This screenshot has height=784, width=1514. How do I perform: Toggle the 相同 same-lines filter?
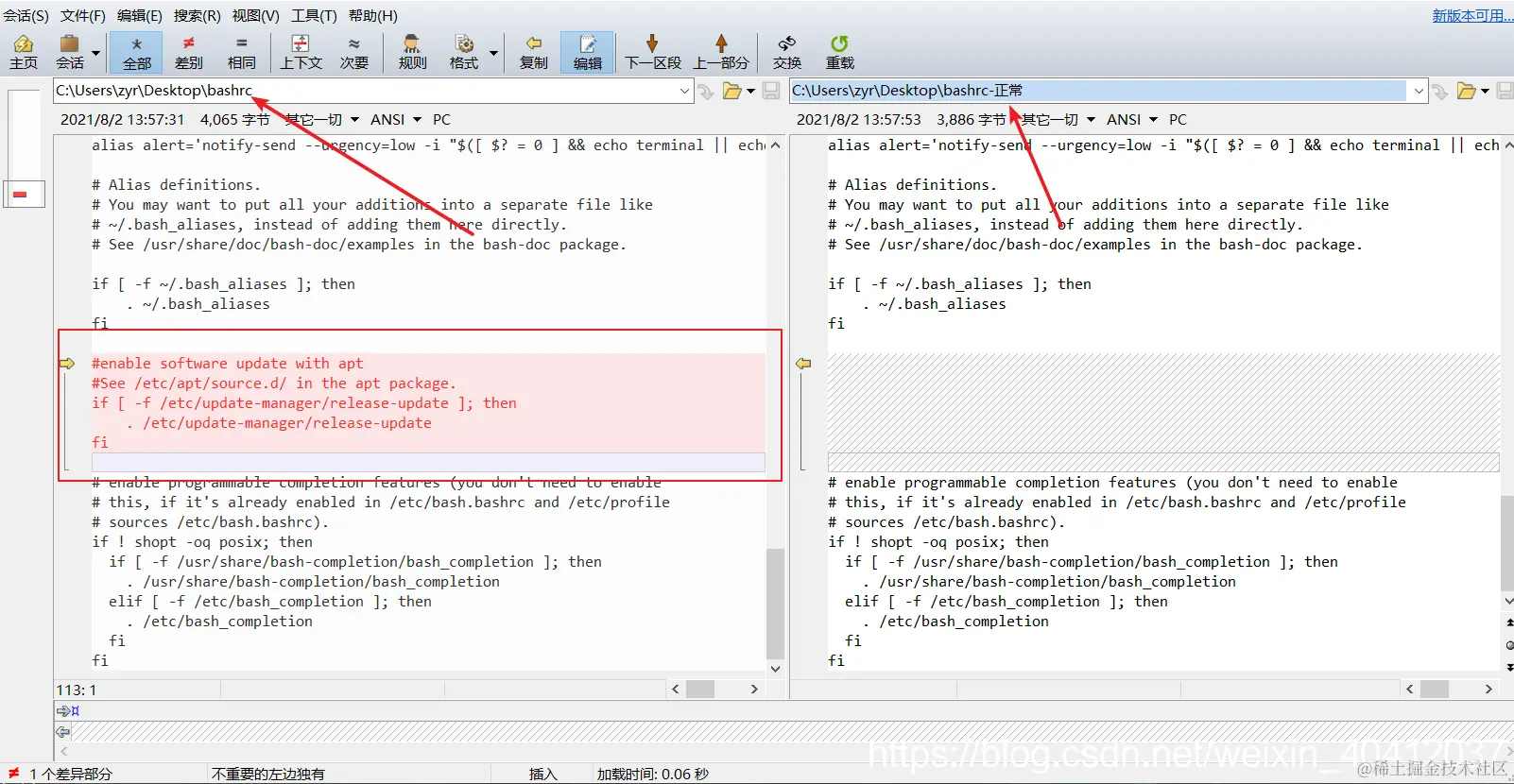click(x=242, y=53)
